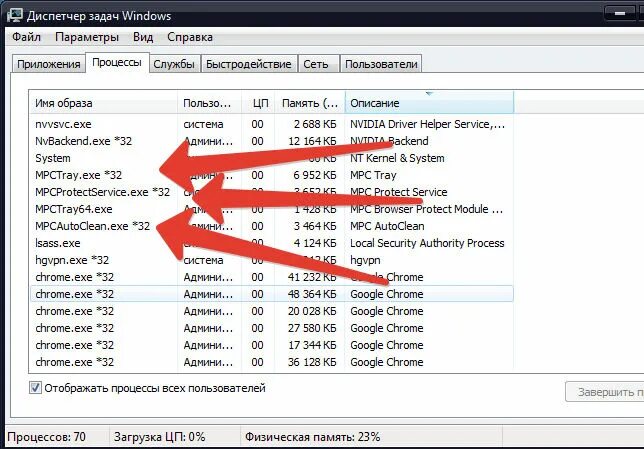
Task: Click the NT Kernel & System description
Action: click(397, 158)
